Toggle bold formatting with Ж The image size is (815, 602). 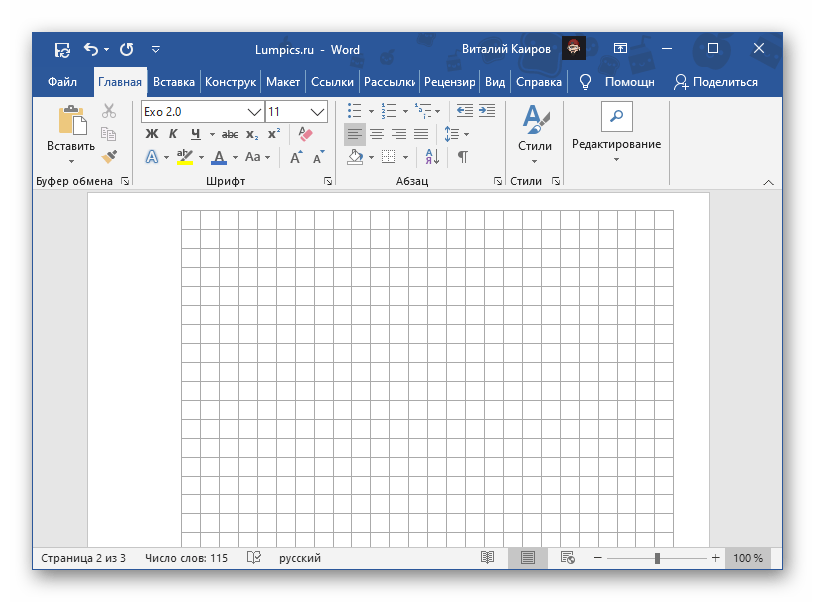tap(150, 133)
